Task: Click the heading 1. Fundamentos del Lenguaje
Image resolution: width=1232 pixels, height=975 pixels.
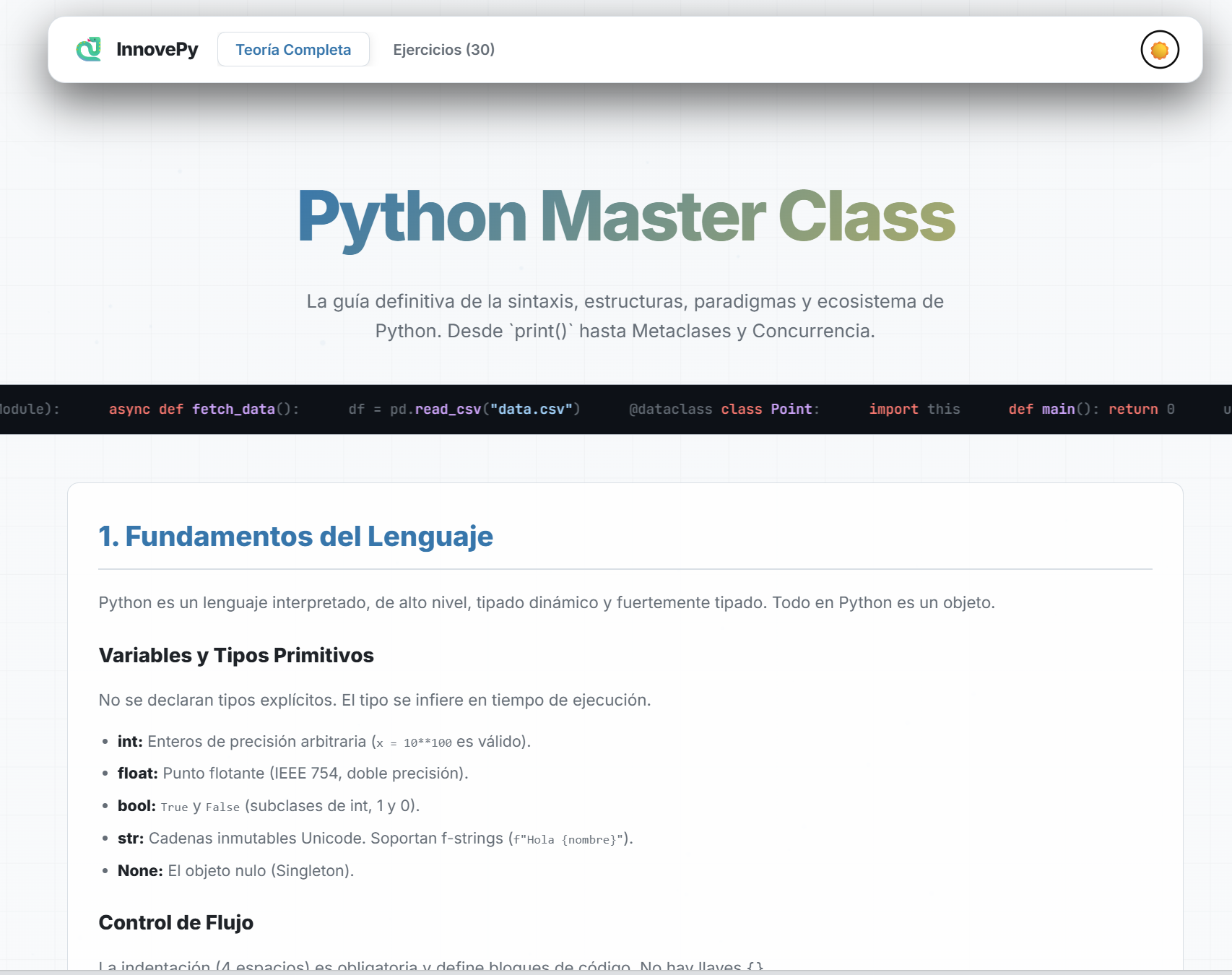Action: point(296,536)
